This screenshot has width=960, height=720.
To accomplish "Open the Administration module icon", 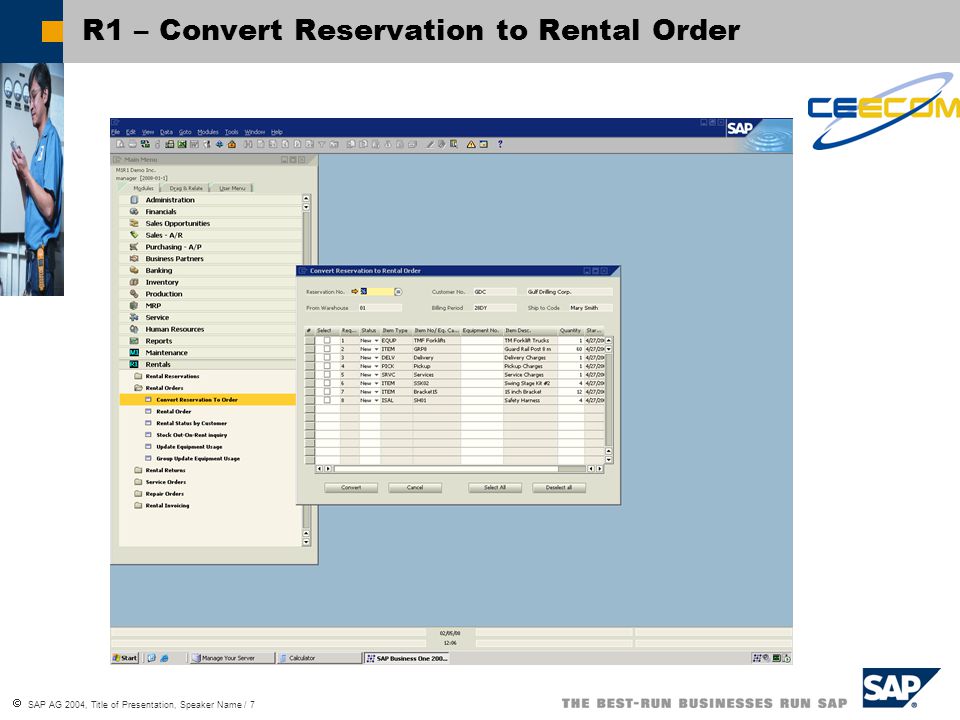I will (134, 200).
